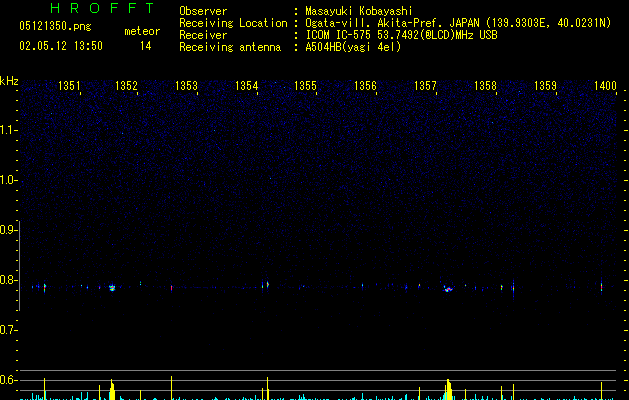Select the meteor count value 14
Viewport: 629px width, 400px height.
(x=146, y=46)
